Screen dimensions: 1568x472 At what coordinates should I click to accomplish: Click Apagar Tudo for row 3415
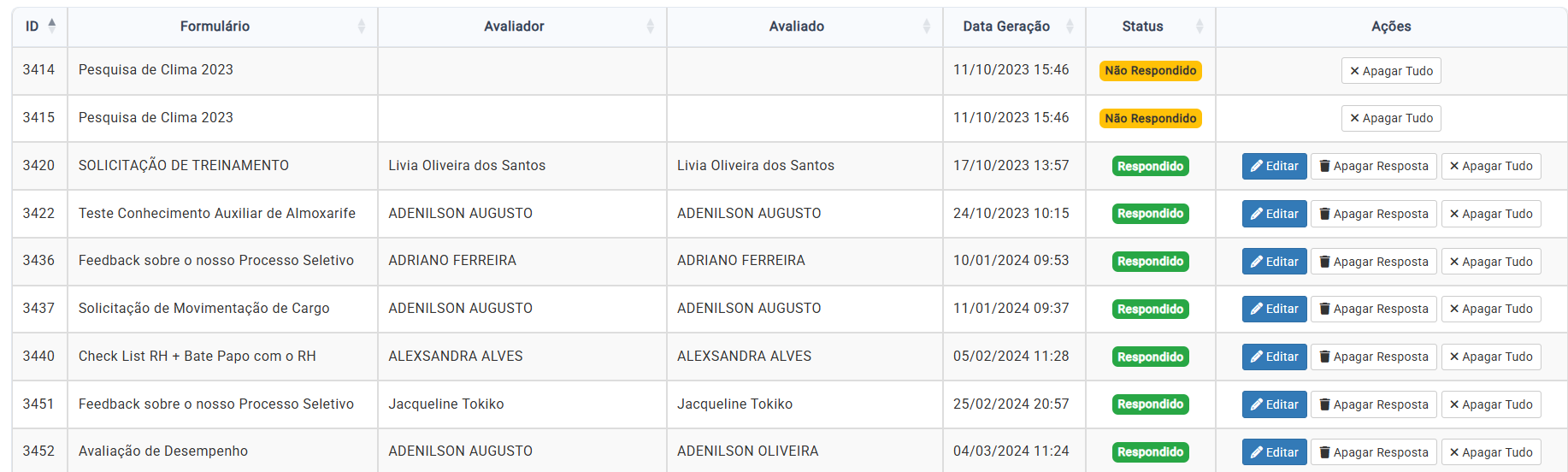[1390, 118]
